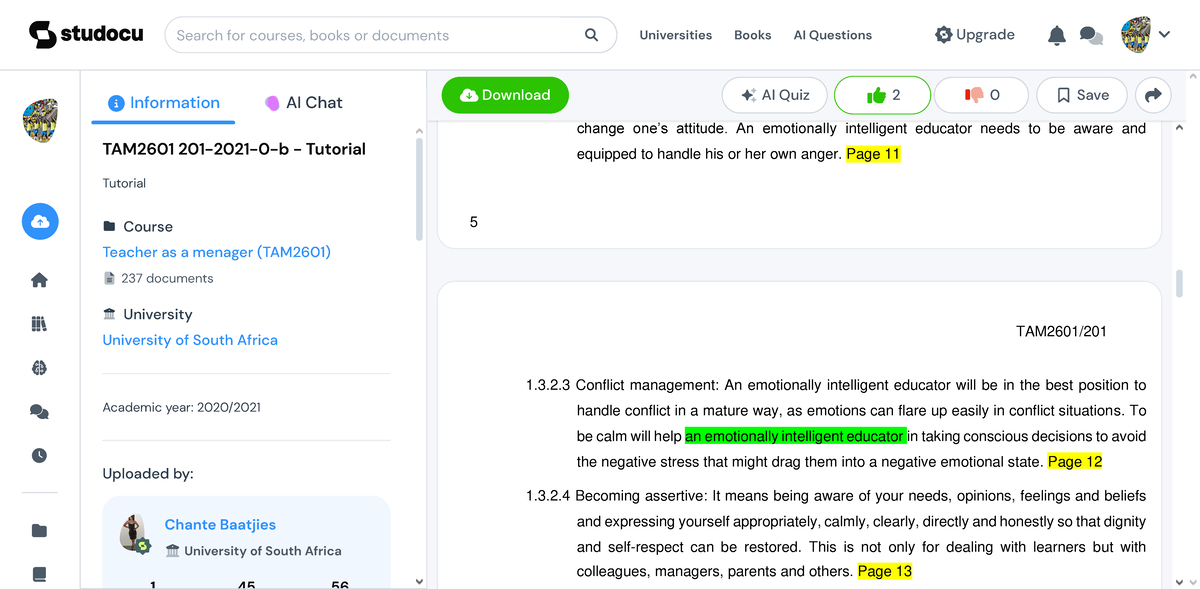Click the green Download button
Viewport: 1200px width, 589px height.
click(505, 95)
